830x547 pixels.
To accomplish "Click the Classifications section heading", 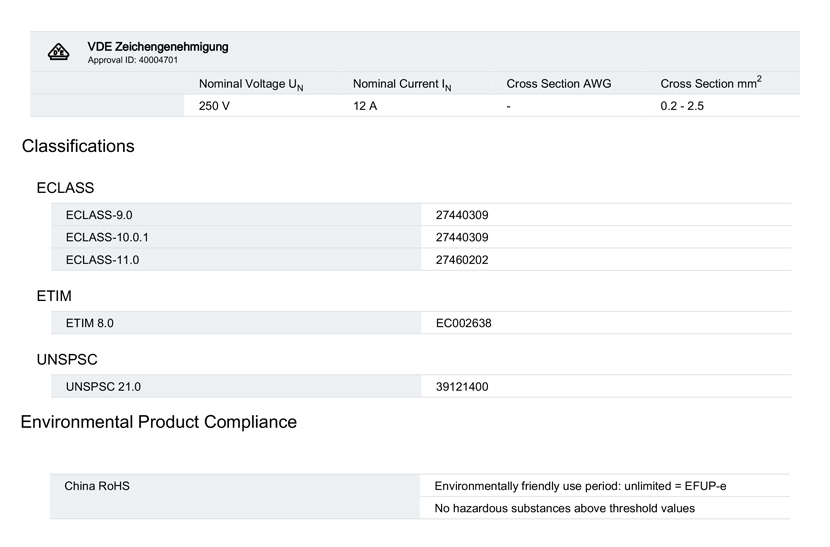I will coord(78,146).
